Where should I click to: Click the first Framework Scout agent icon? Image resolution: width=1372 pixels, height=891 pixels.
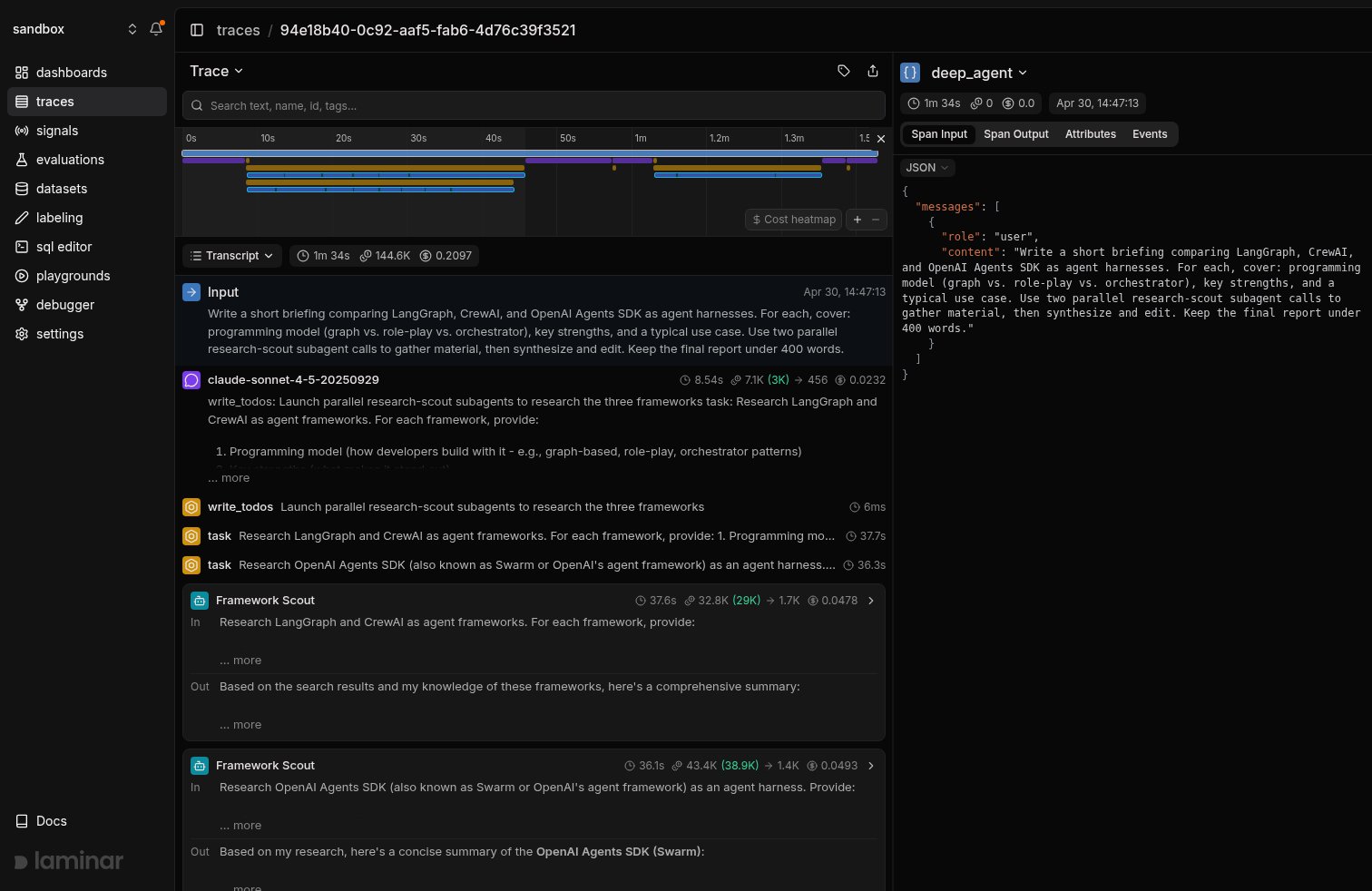click(200, 601)
